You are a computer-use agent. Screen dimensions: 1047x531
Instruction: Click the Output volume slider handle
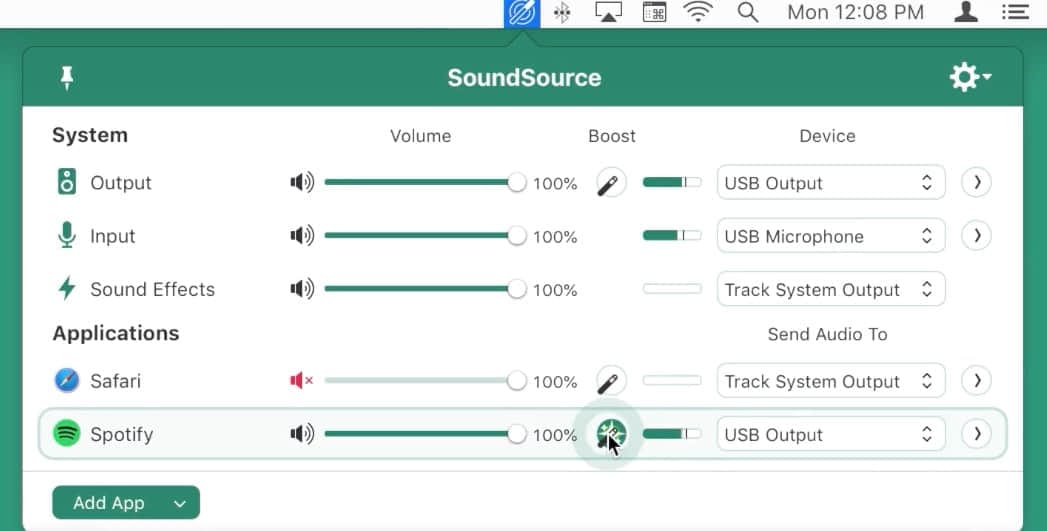pyautogui.click(x=516, y=182)
